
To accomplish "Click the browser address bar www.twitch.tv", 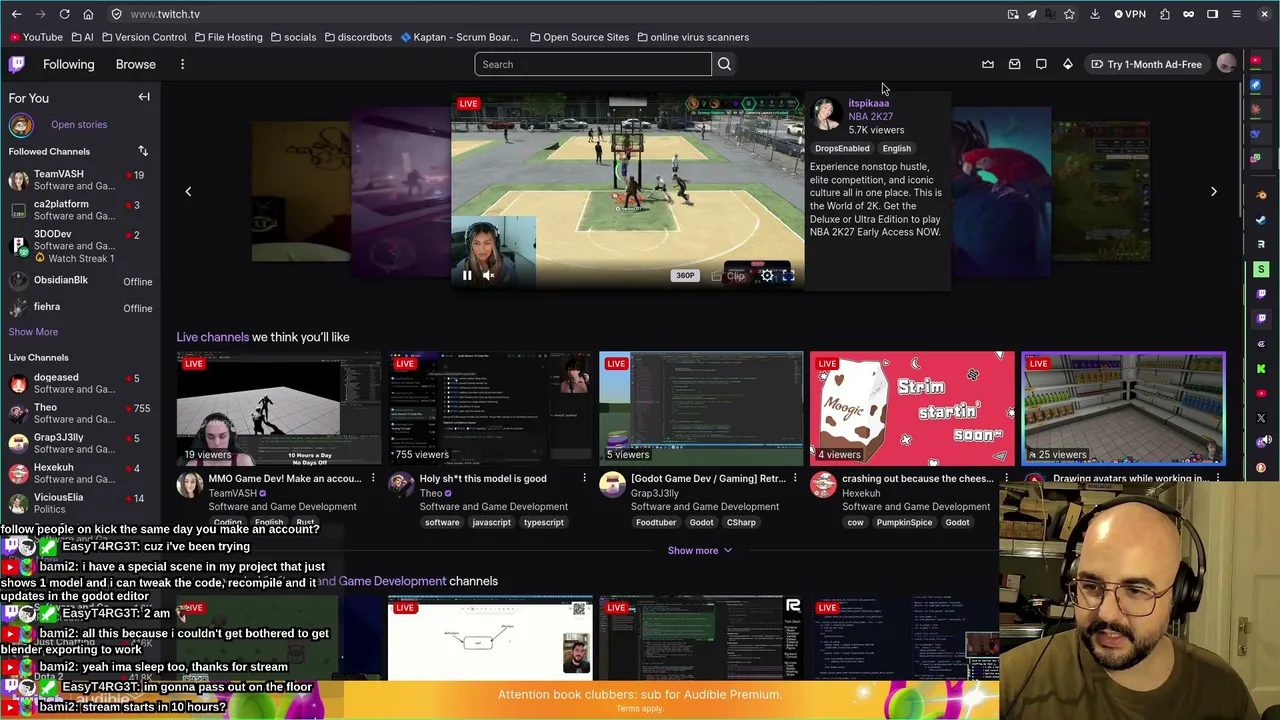I will pos(165,14).
